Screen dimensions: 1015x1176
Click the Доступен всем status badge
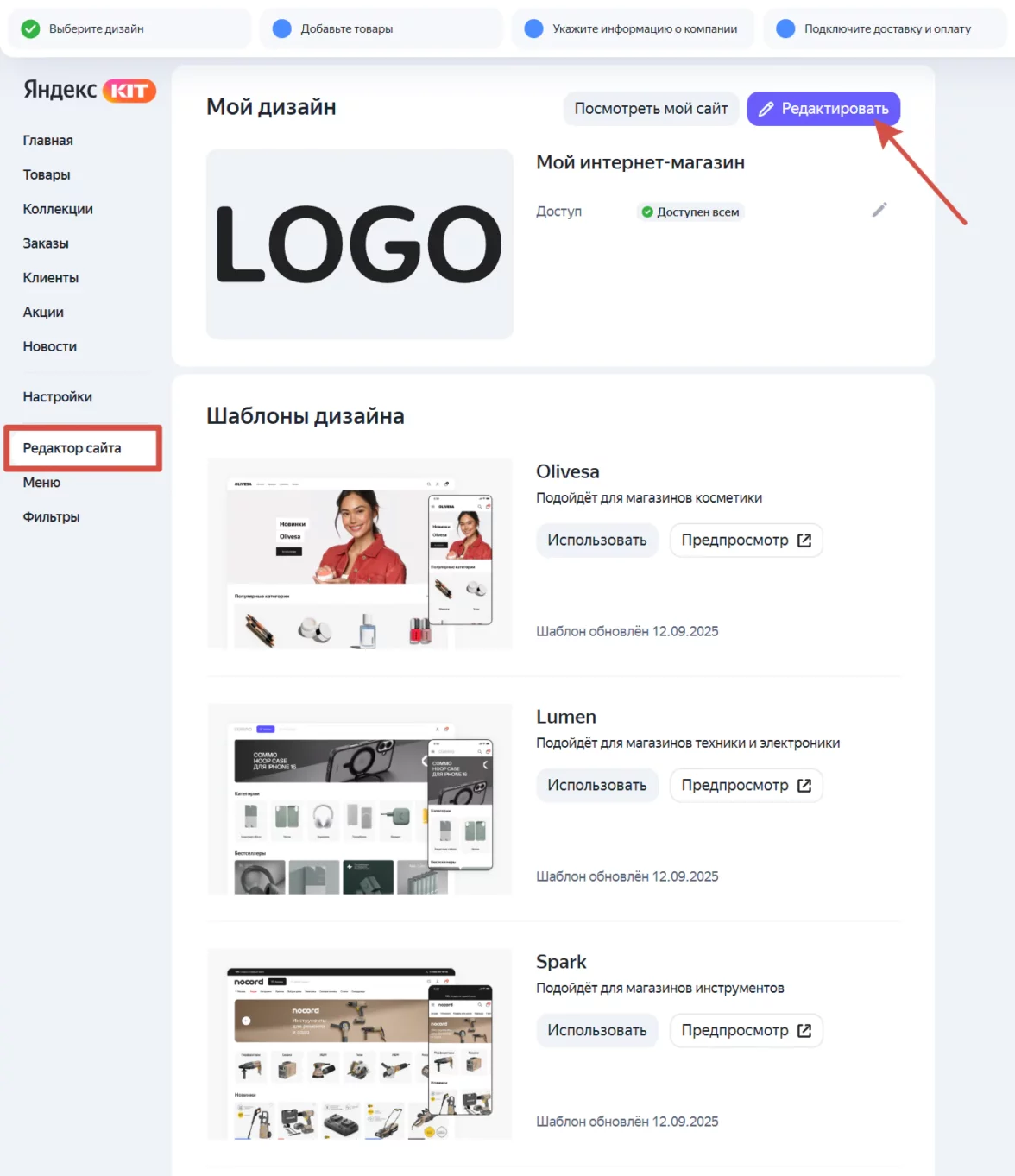coord(690,212)
